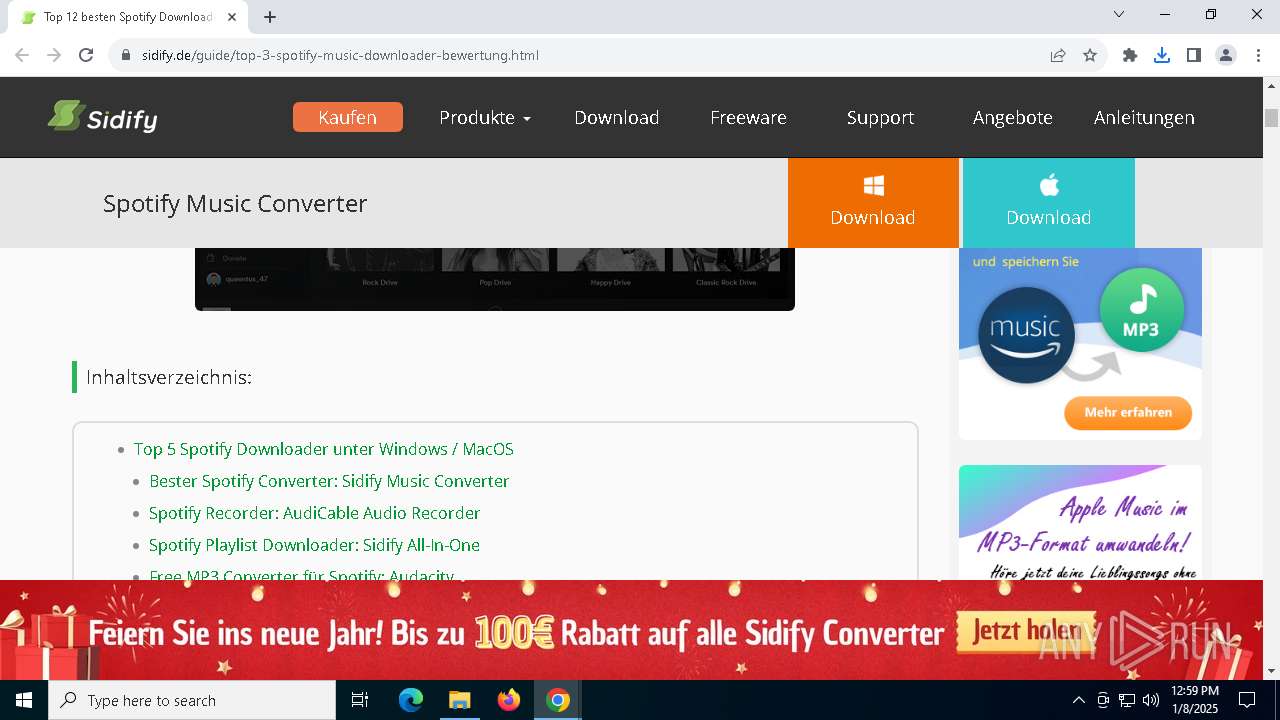Open Spotify Playlist Downloader link
1280x720 pixels.
point(314,545)
